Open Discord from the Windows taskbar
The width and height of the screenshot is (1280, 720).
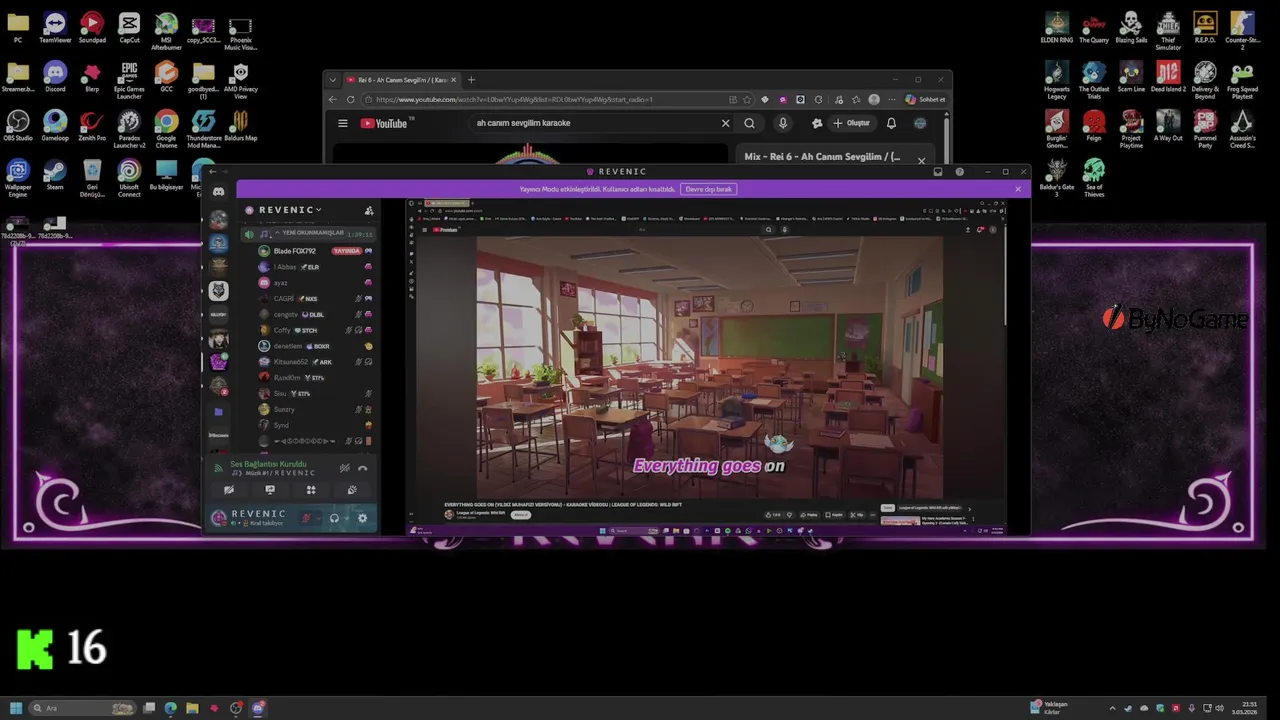click(x=258, y=708)
